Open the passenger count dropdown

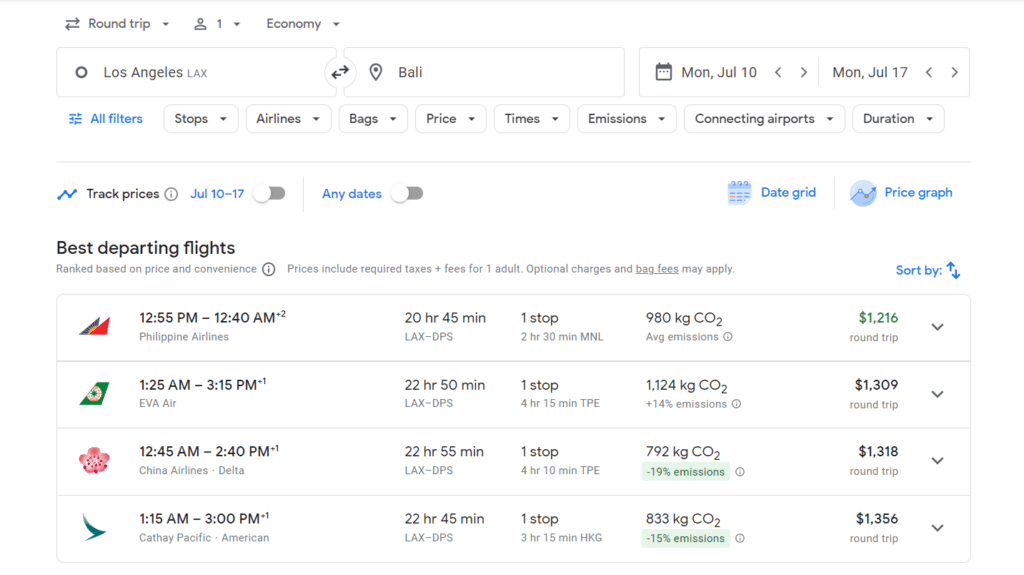coord(217,24)
